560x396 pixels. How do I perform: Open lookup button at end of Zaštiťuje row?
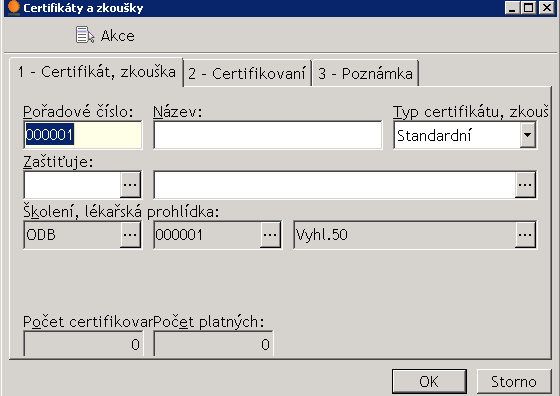(525, 185)
